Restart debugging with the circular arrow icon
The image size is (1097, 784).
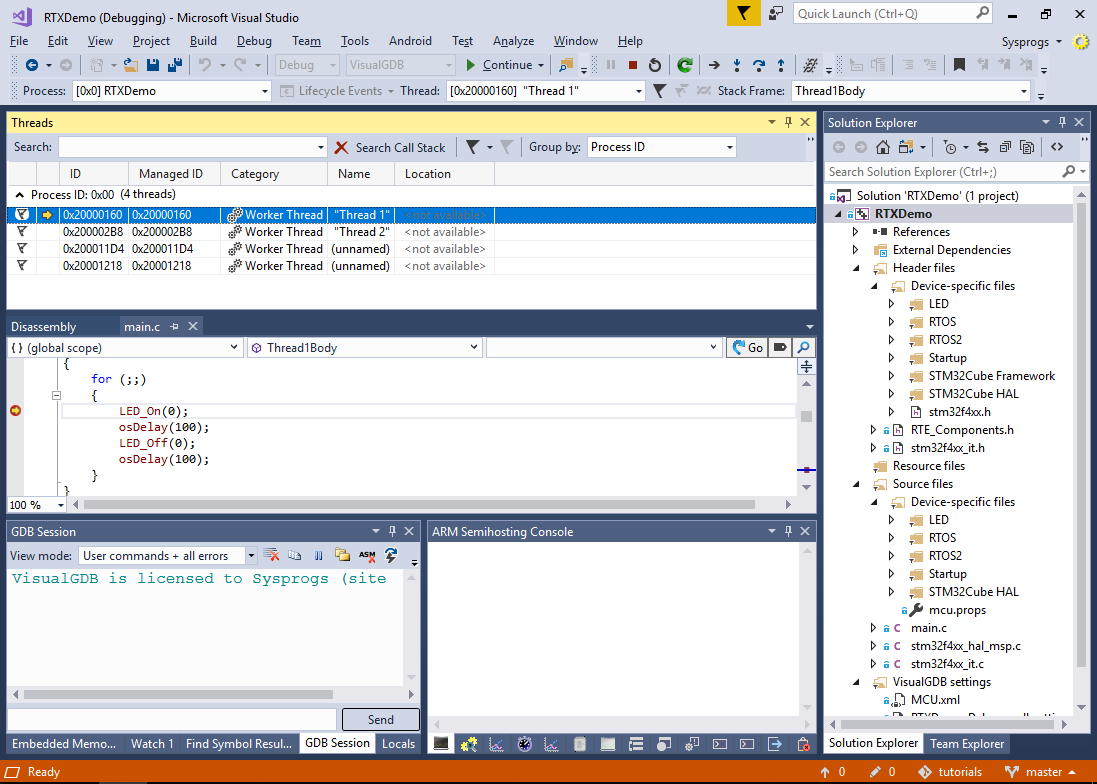[655, 65]
